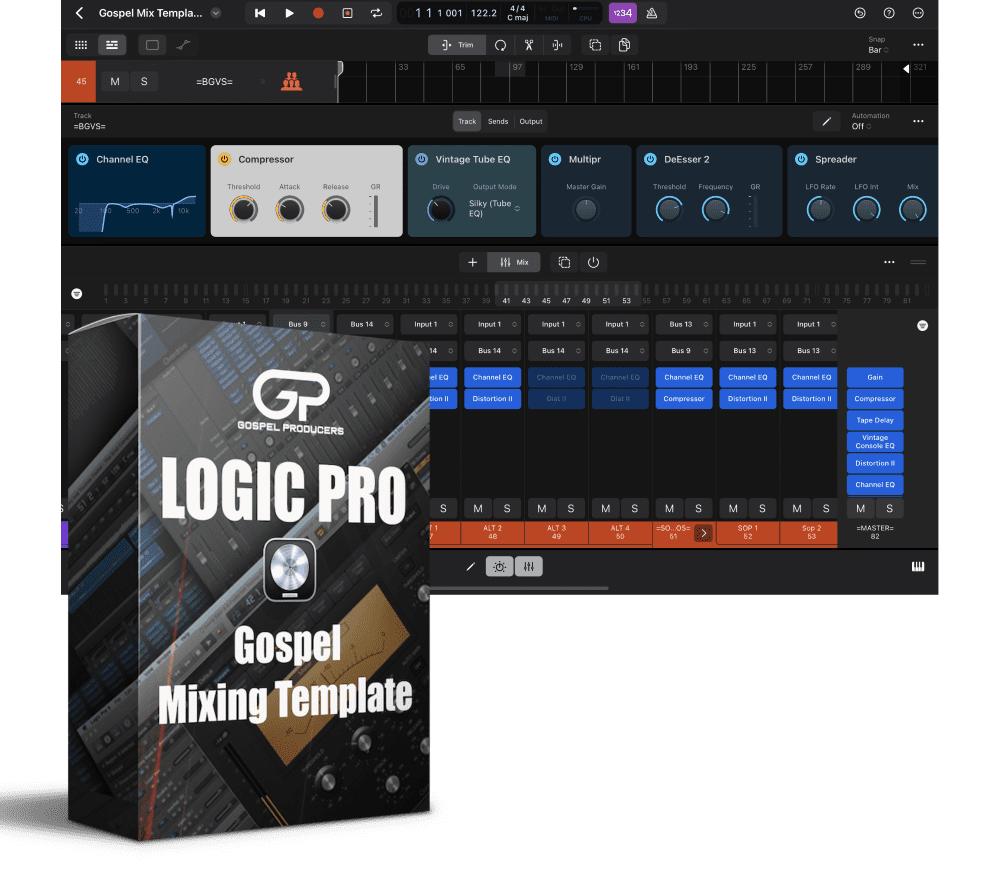Mute the BGVS track
The width and height of the screenshot is (1000, 875).
(x=115, y=81)
